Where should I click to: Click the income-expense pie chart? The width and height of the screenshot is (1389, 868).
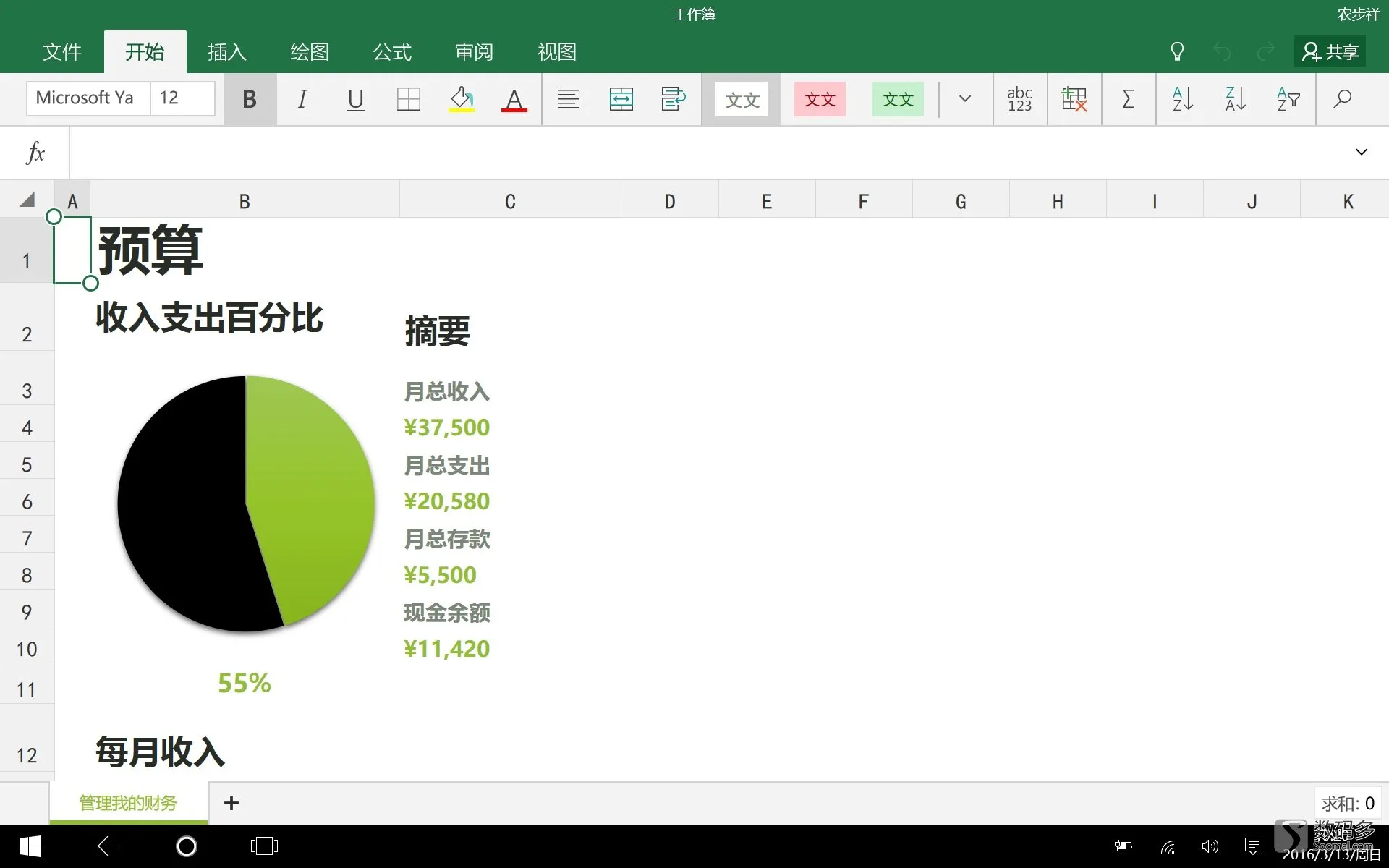246,504
